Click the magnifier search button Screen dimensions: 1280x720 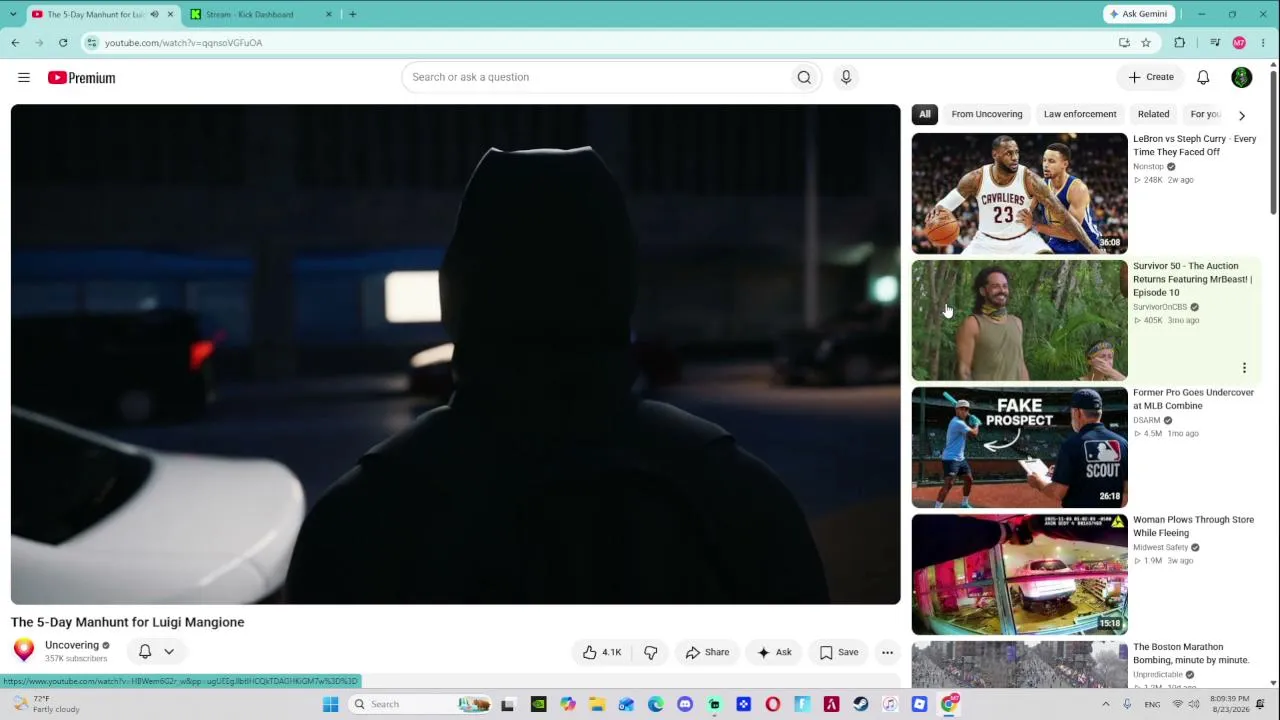804,77
